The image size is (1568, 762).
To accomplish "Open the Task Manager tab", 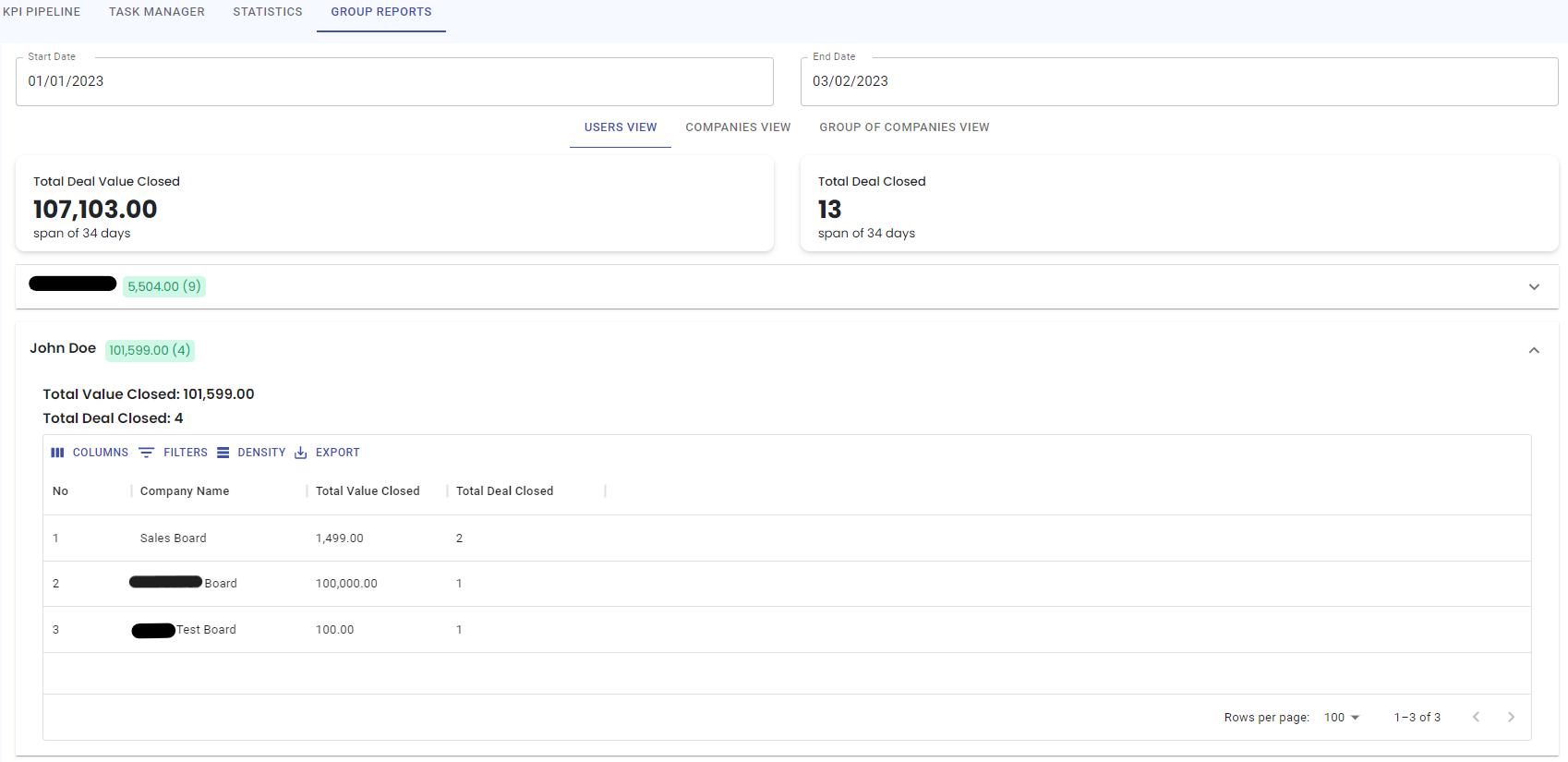I will tap(157, 12).
